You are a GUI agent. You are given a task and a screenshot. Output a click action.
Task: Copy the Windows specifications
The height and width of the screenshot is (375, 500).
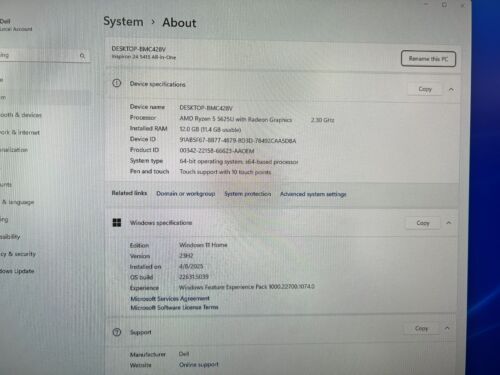point(423,223)
